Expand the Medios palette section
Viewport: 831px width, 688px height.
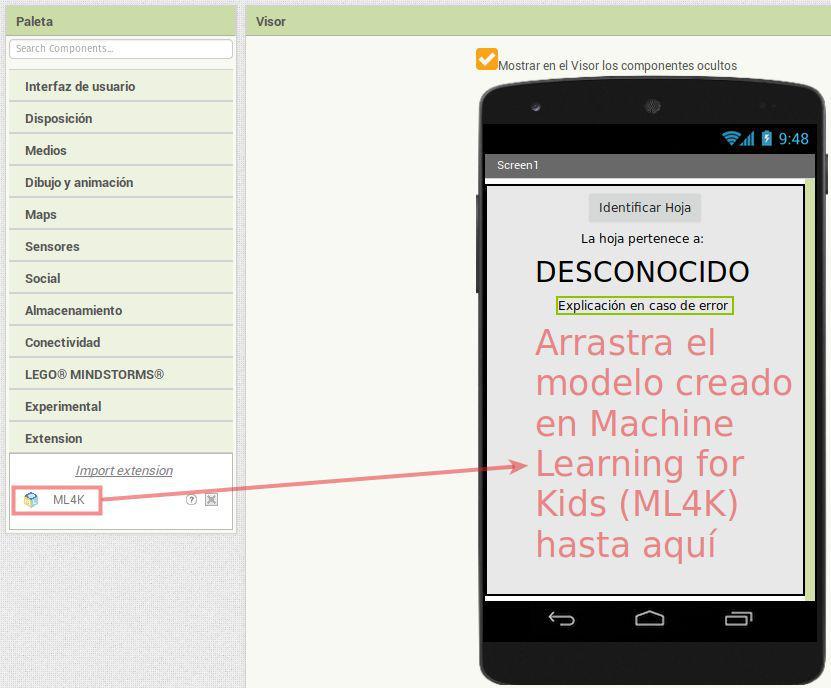point(121,150)
